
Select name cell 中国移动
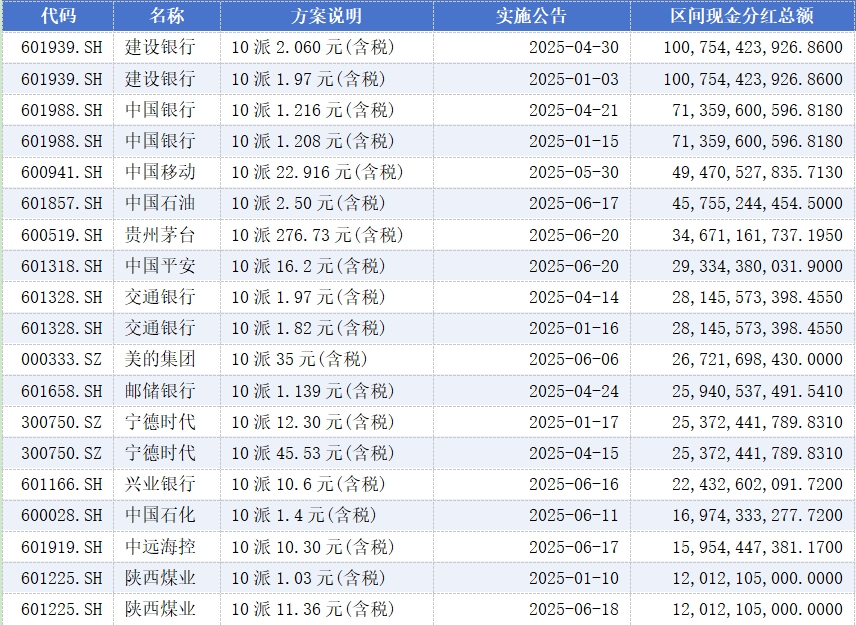pos(167,172)
